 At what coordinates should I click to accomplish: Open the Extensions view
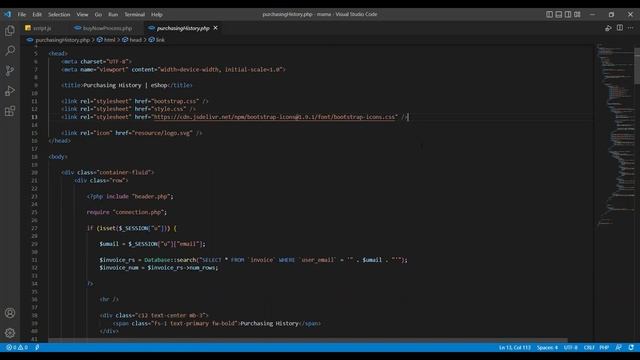(x=10, y=111)
